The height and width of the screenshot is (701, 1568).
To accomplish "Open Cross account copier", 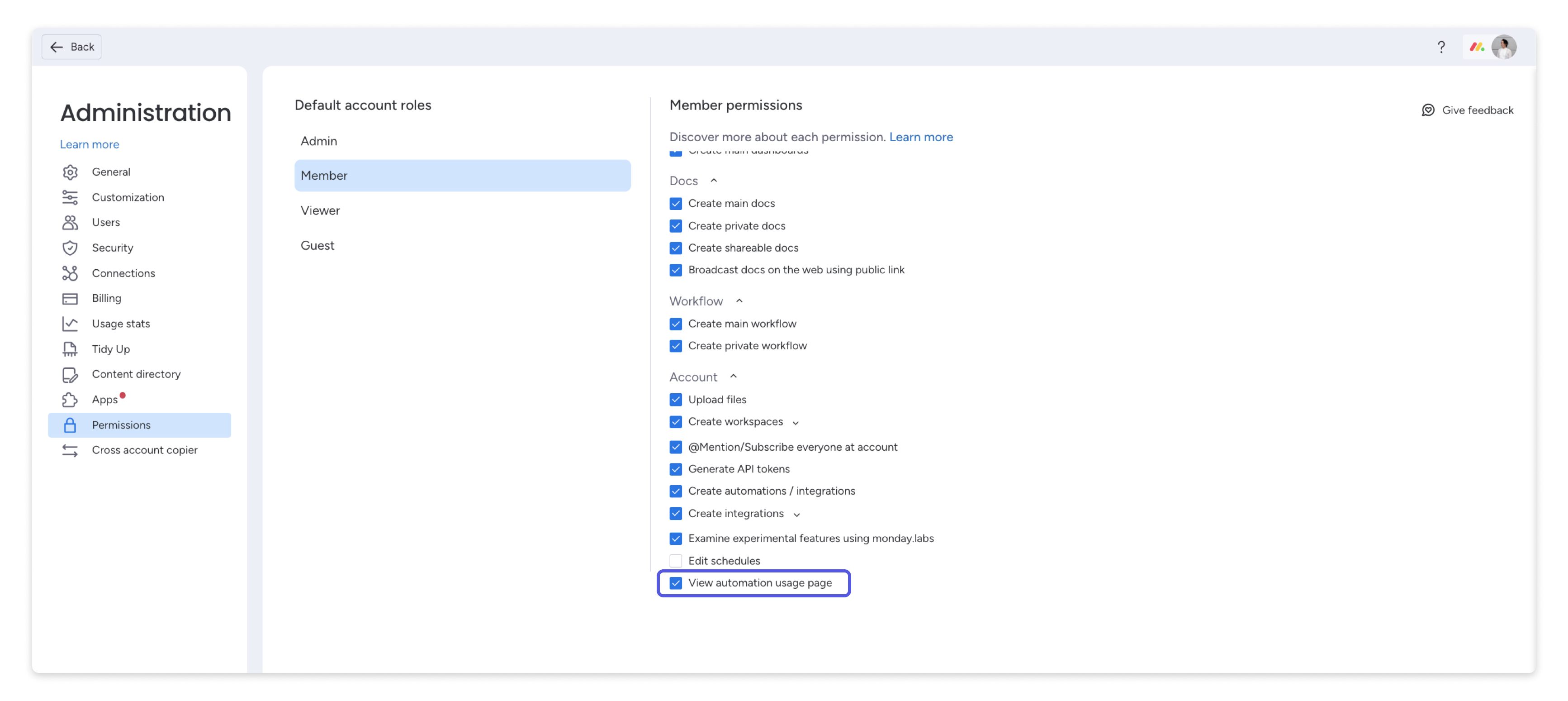I will [x=144, y=450].
